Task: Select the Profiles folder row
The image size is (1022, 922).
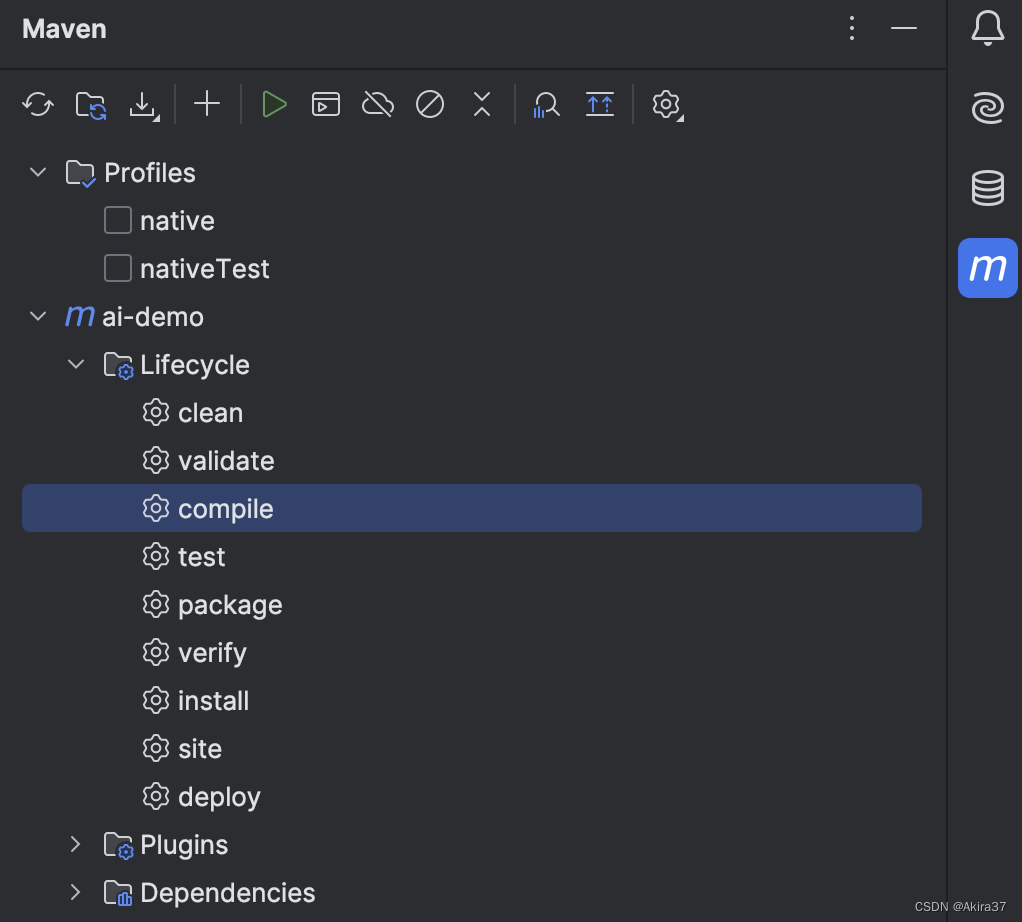Action: pyautogui.click(x=472, y=173)
